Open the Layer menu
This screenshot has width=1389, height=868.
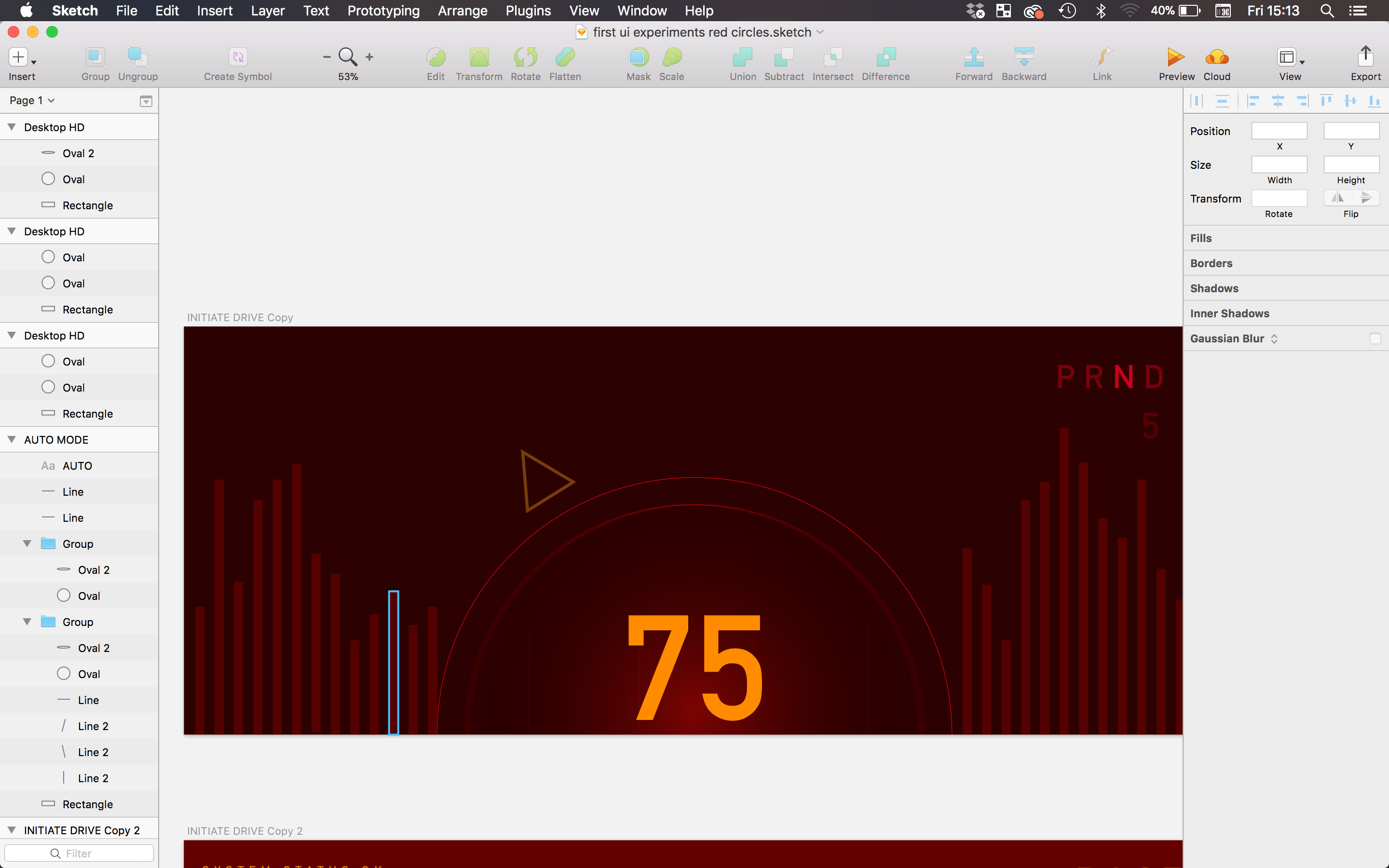coord(268,10)
